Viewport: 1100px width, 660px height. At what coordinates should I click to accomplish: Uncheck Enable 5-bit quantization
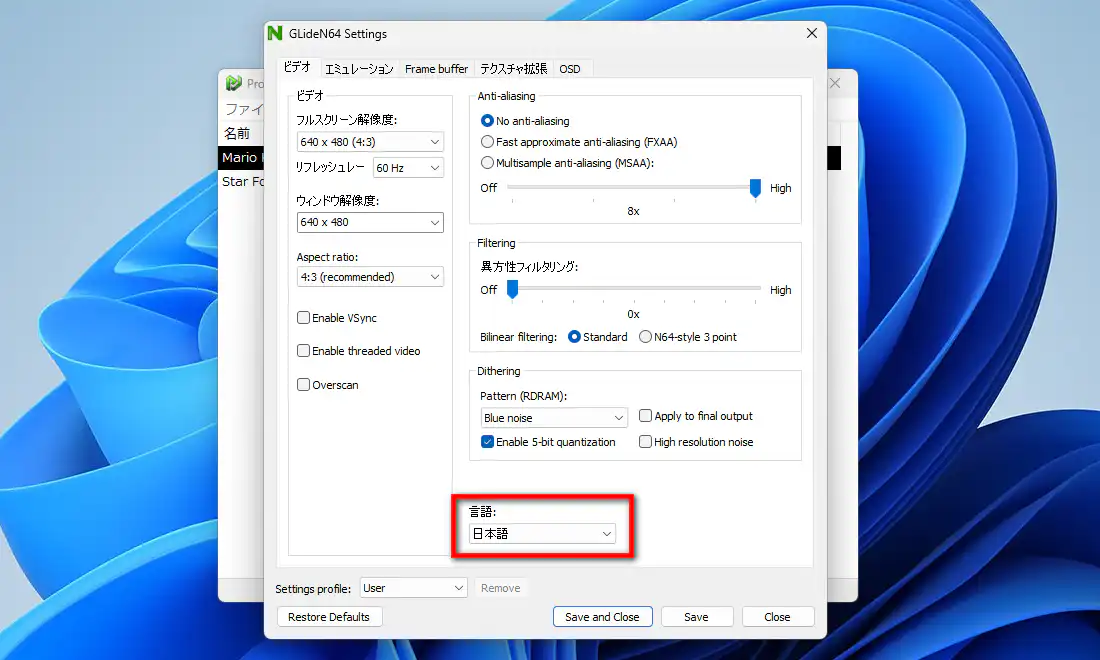coord(488,442)
